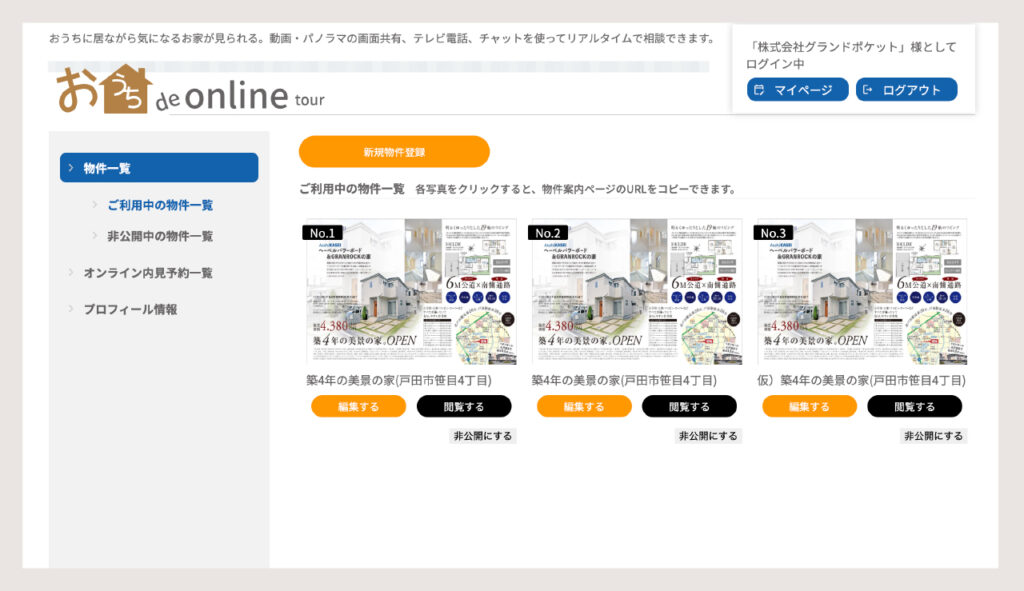
Task: Open ご利用中の物件一覧 submenu item
Action: click(x=160, y=205)
